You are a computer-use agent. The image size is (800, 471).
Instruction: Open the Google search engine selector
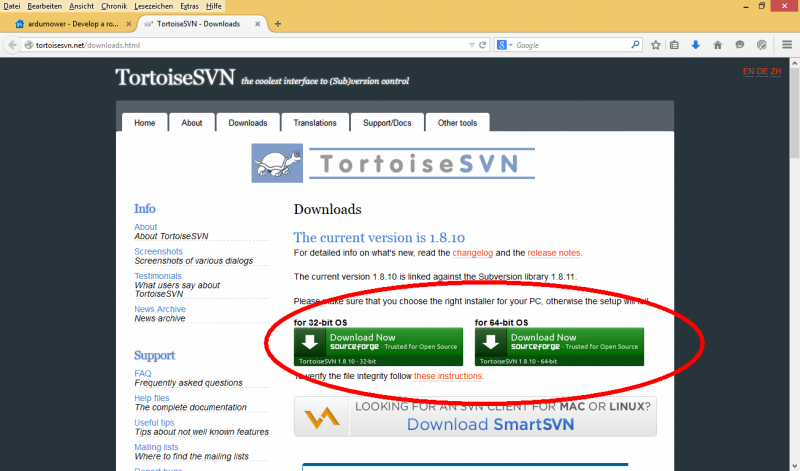click(504, 45)
